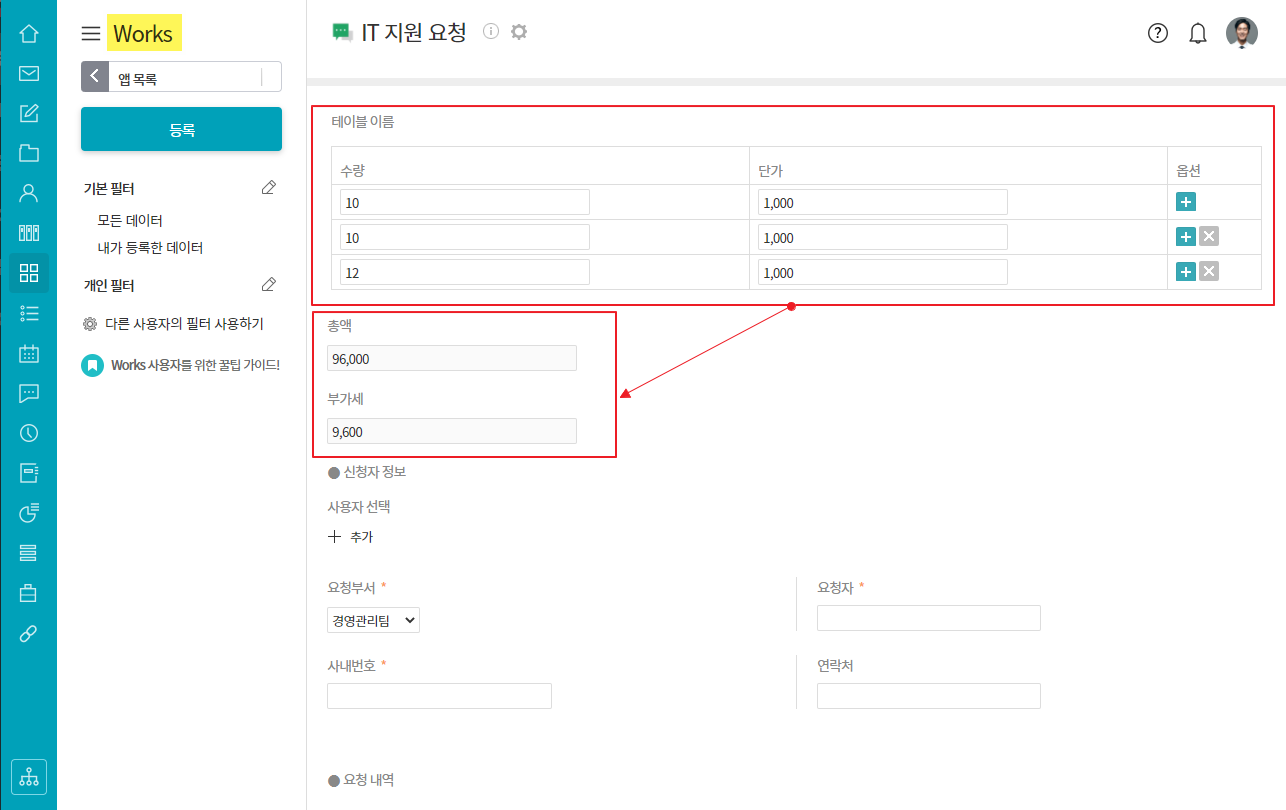Click the info icon beside IT 지원 요청
This screenshot has height=810, width=1286.
(x=491, y=32)
